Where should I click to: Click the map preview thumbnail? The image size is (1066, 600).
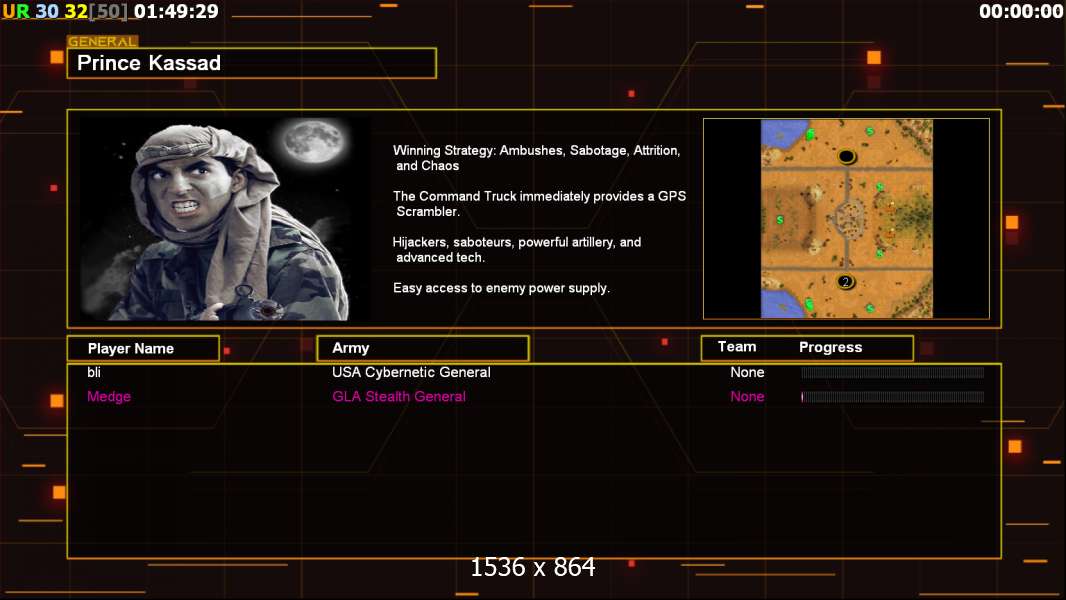point(846,219)
